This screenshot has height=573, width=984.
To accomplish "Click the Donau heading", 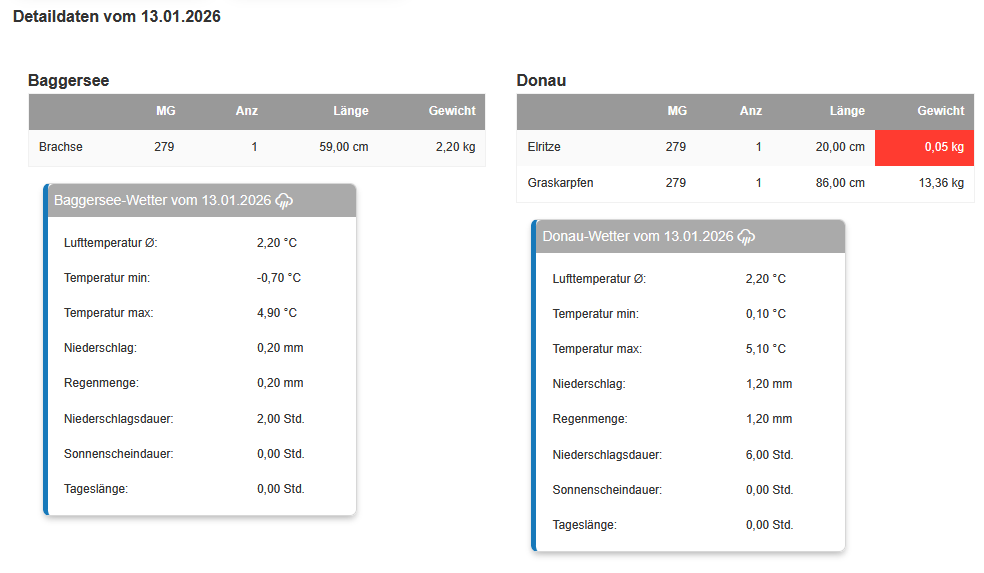I will pos(541,80).
